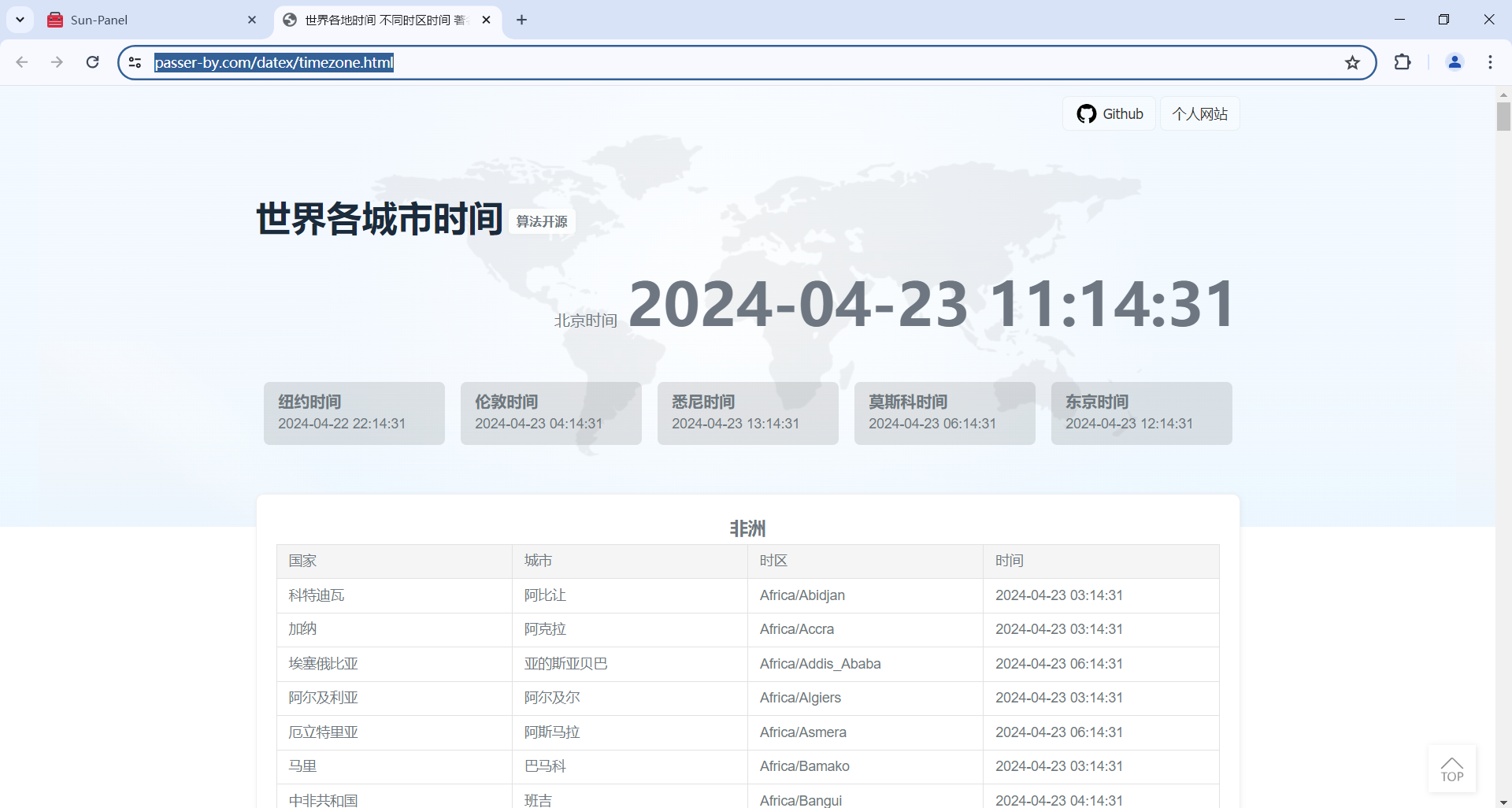This screenshot has width=1512, height=808.
Task: Select the 马里 country cell
Action: [x=395, y=766]
